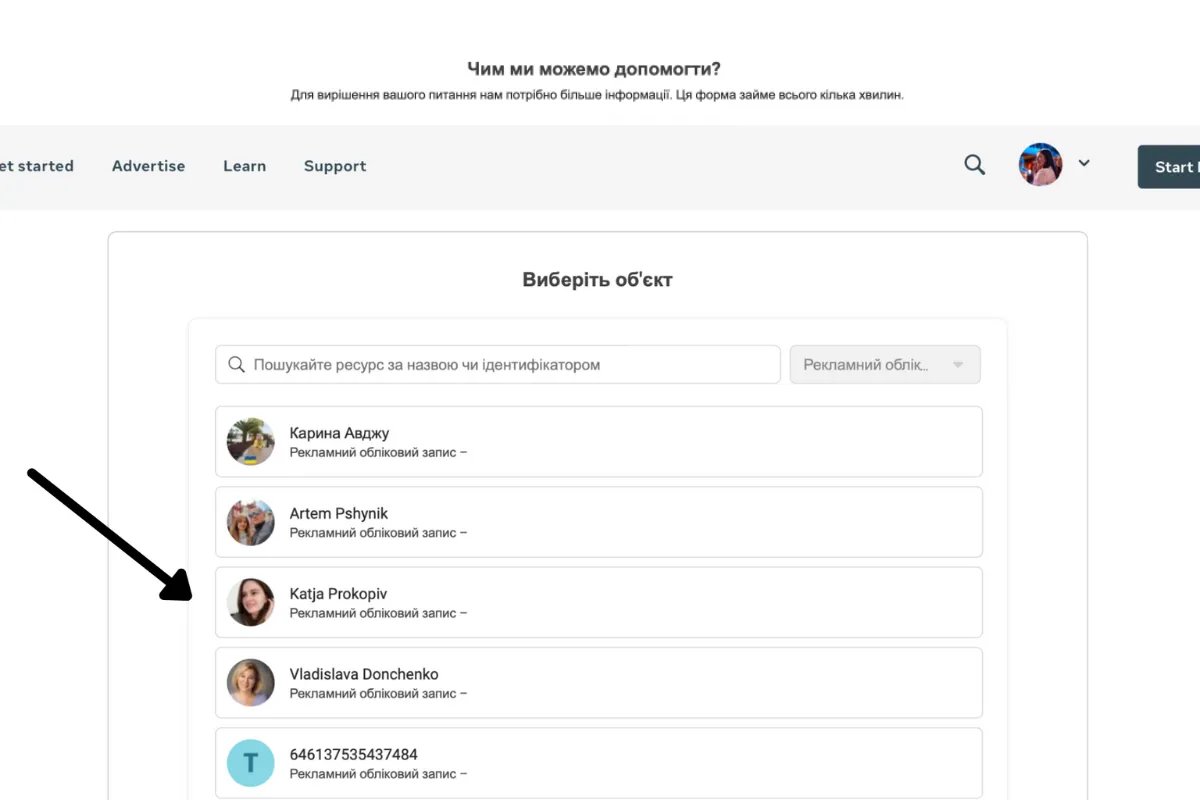Click the resource search input field
Screen dimensions: 1200x800
click(510, 365)
